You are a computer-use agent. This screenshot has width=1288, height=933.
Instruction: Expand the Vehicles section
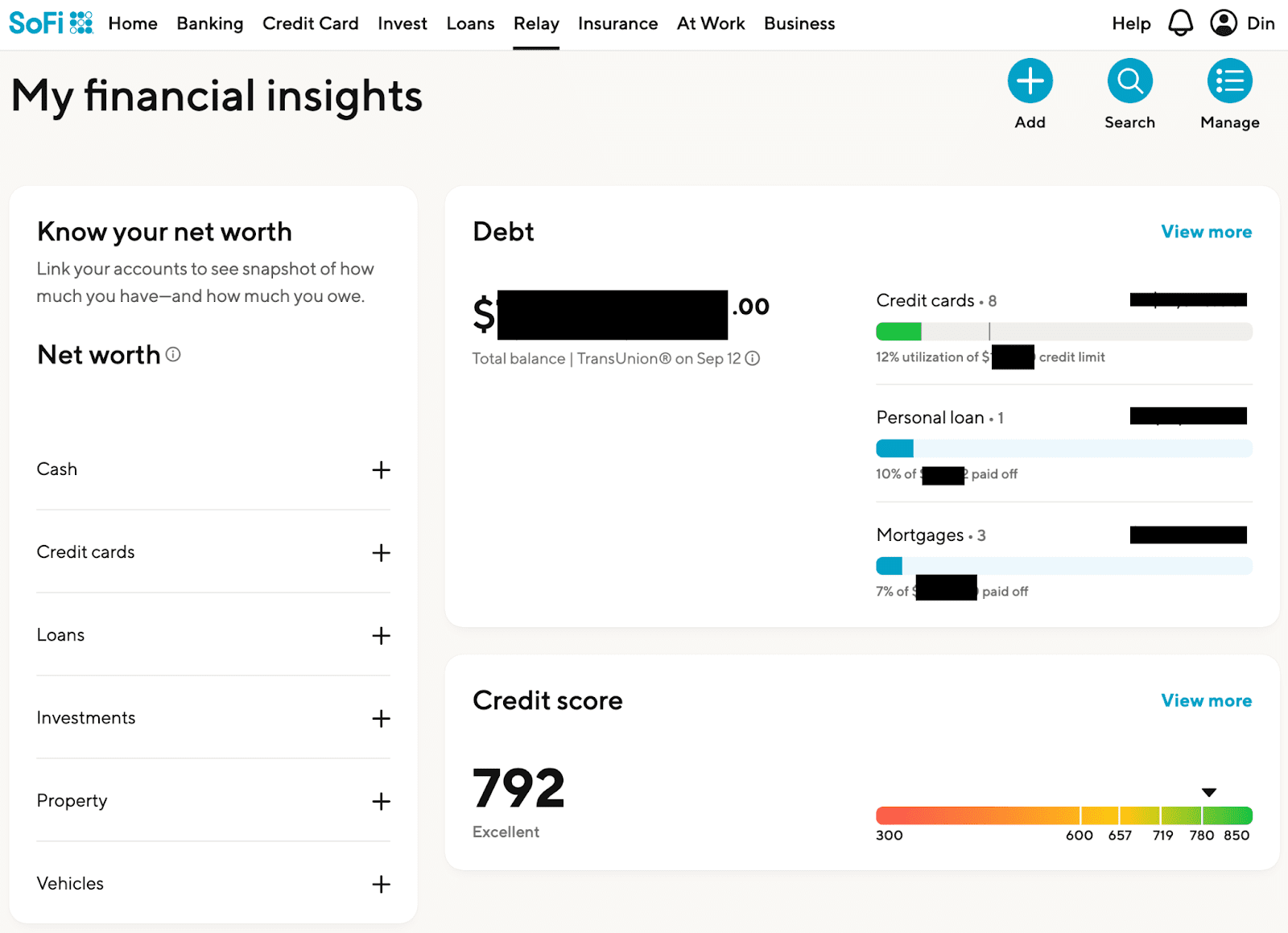381,885
